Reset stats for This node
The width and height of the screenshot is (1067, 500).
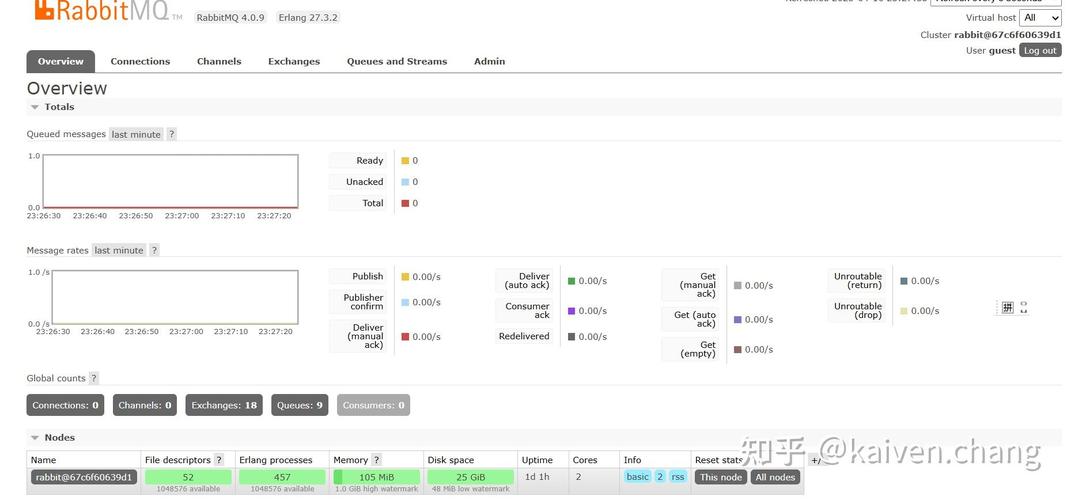click(x=721, y=477)
